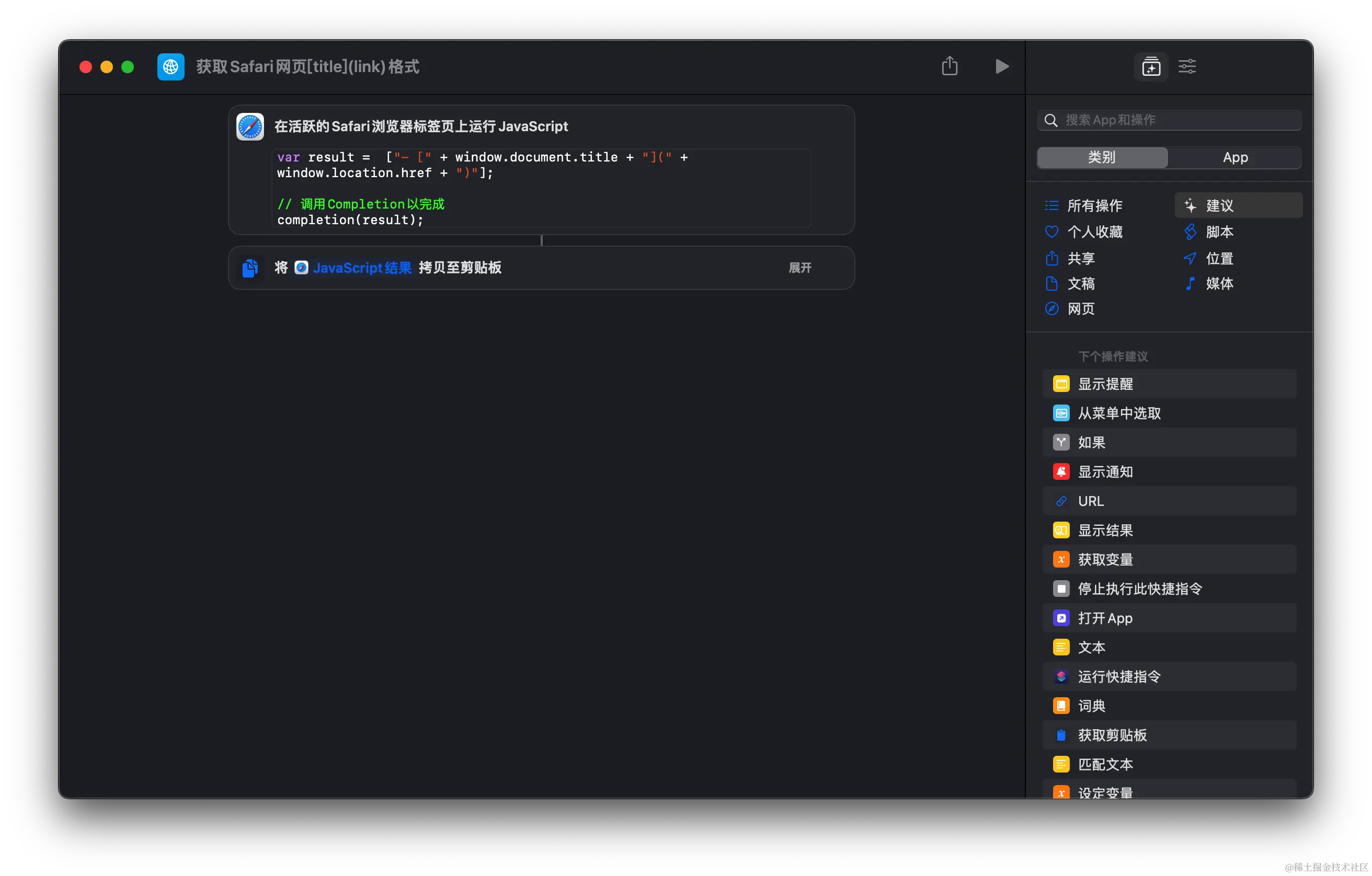Click the share icon in the toolbar

coord(949,66)
